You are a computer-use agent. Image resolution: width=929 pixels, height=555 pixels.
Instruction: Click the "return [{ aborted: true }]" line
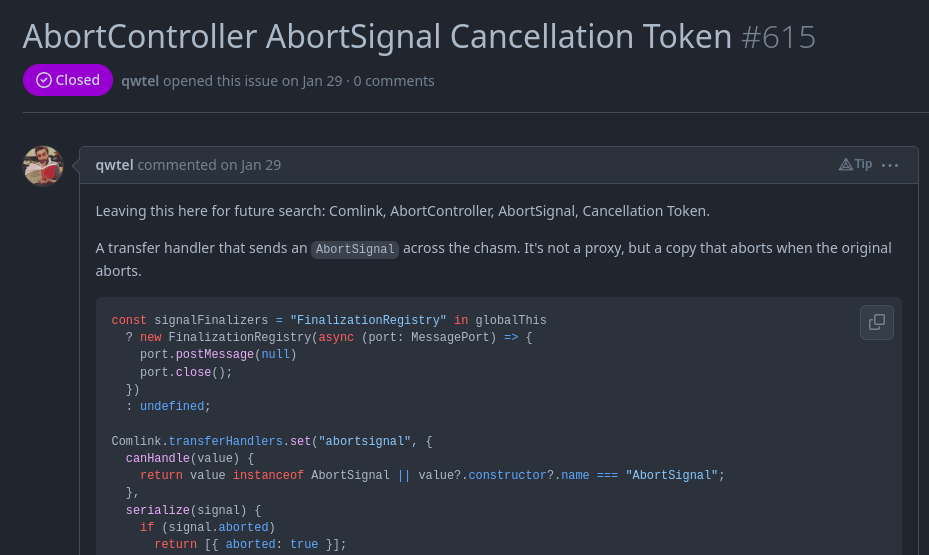[x=250, y=544]
